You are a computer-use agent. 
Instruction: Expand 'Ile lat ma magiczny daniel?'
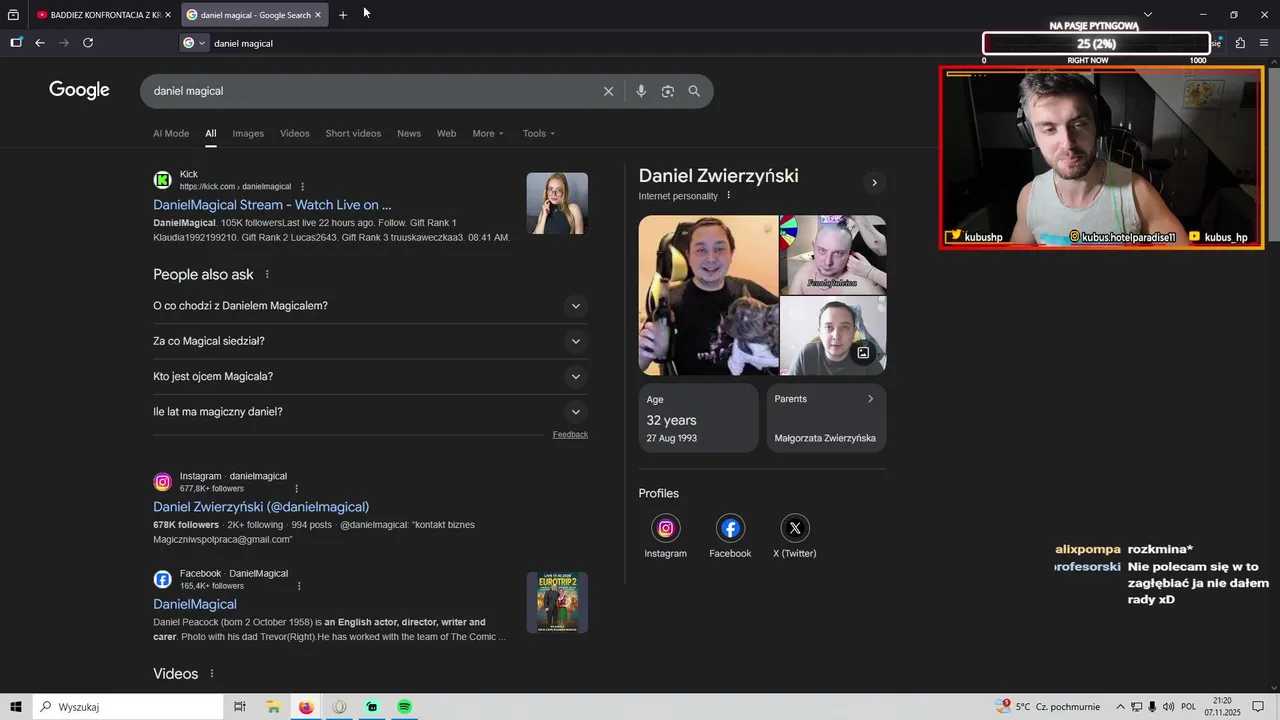click(x=370, y=412)
